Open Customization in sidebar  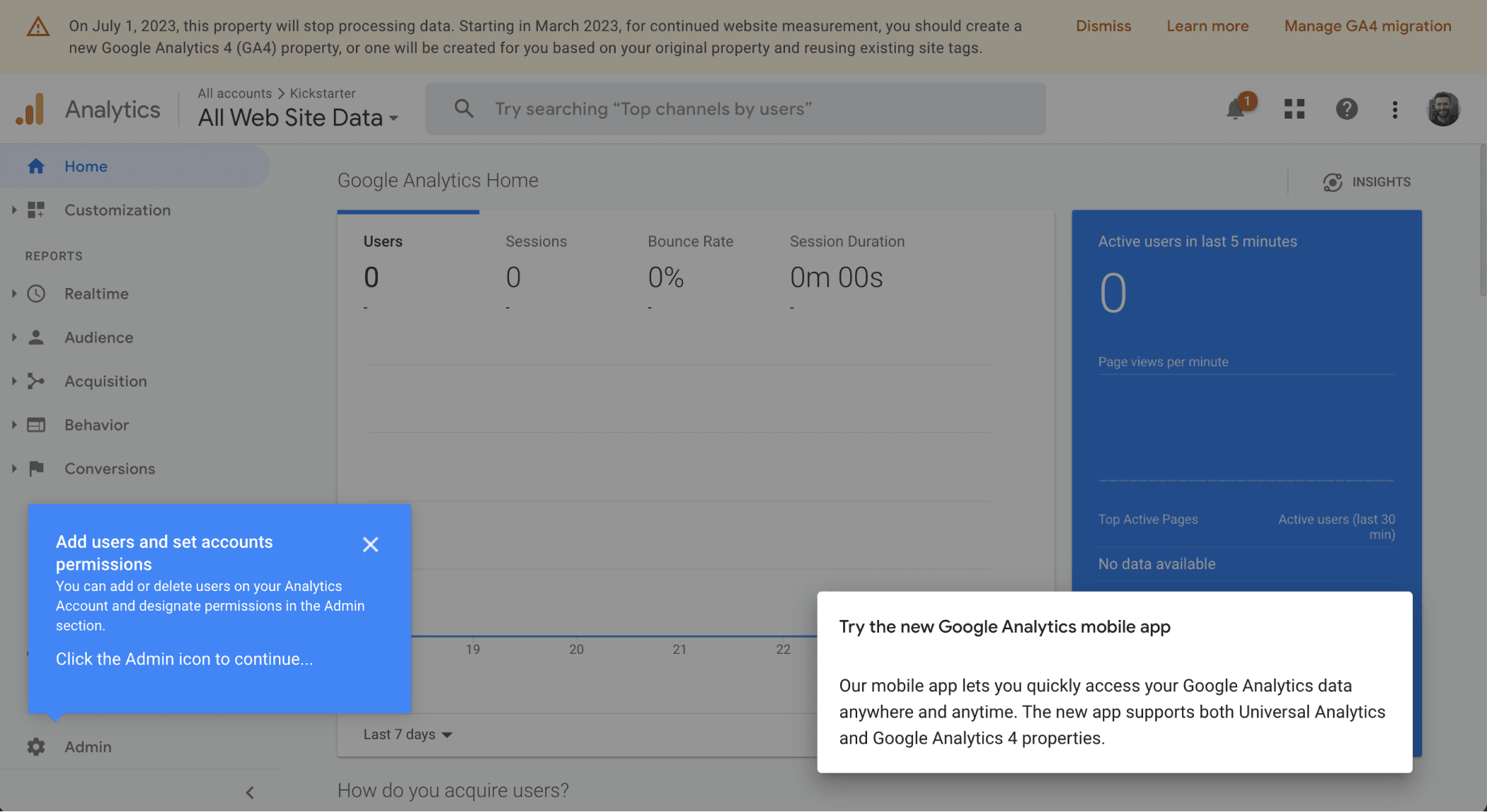[x=117, y=210]
